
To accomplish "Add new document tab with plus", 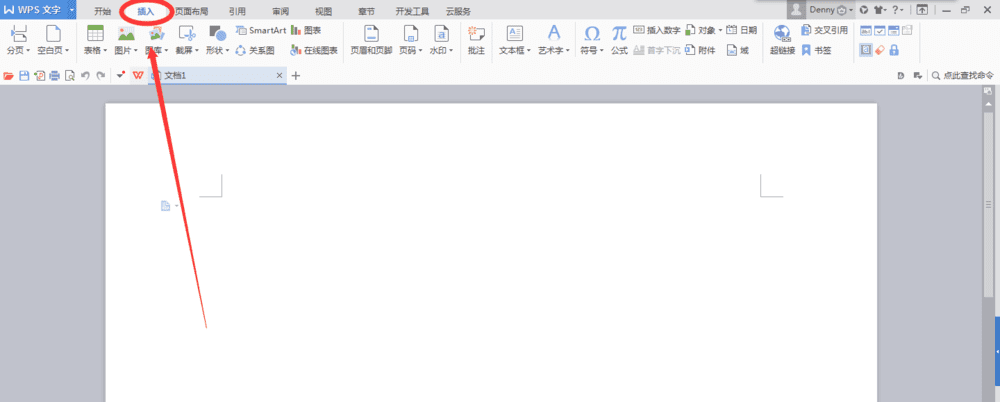I will click(x=295, y=75).
